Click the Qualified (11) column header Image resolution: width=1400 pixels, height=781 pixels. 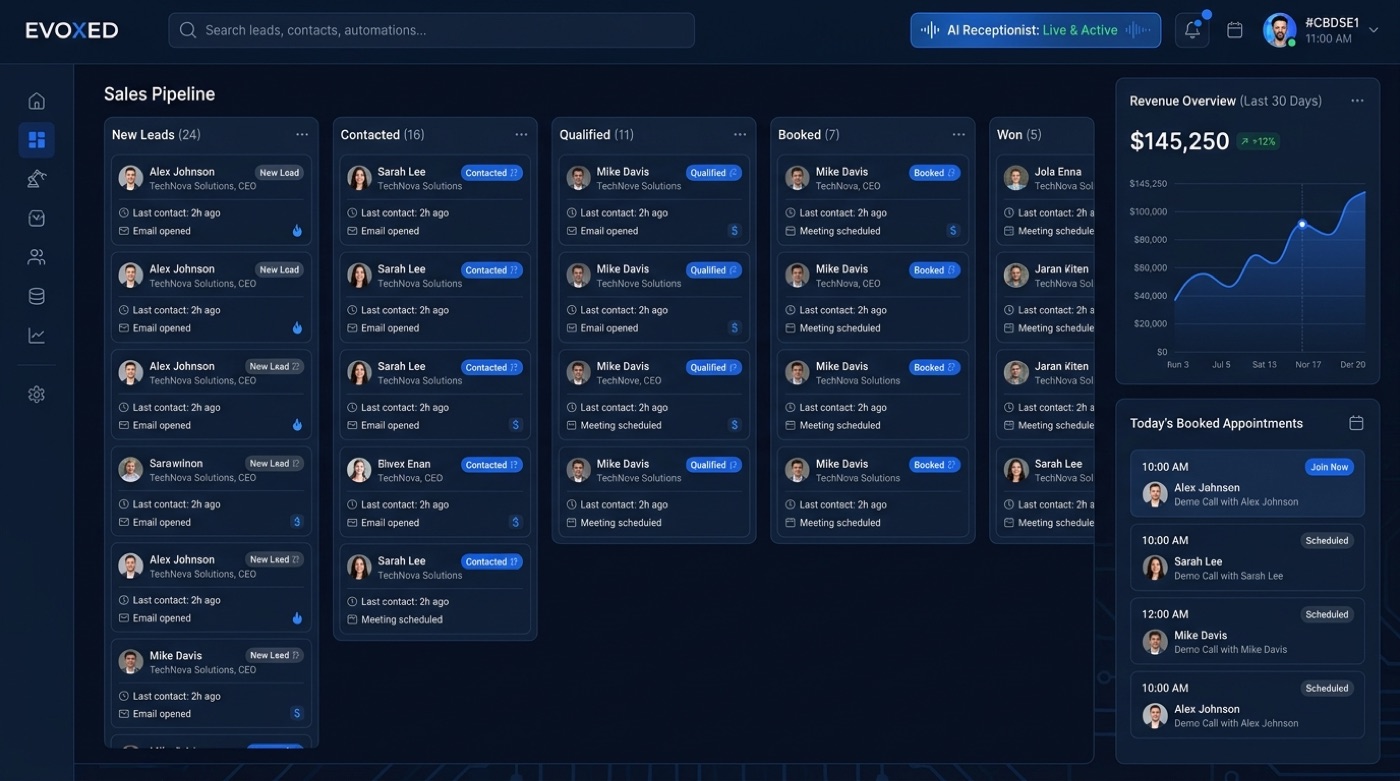(x=596, y=135)
